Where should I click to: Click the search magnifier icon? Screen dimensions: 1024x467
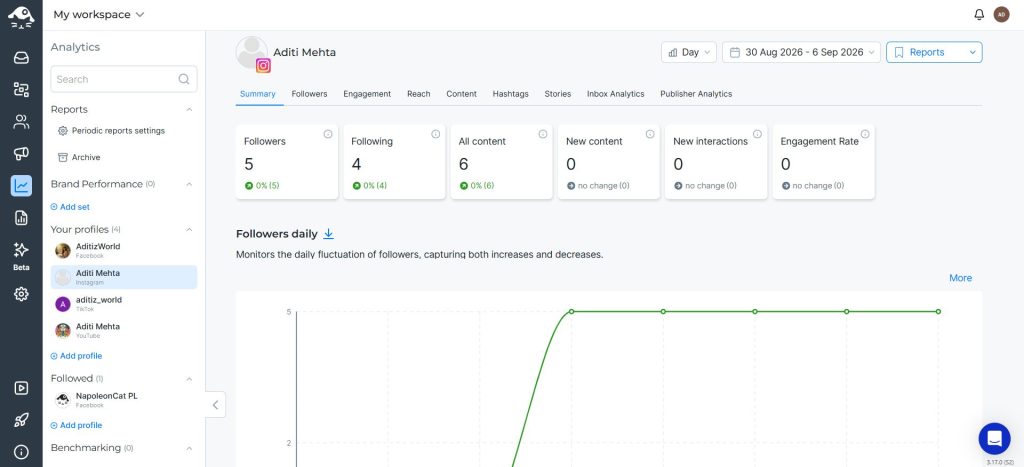[184, 79]
